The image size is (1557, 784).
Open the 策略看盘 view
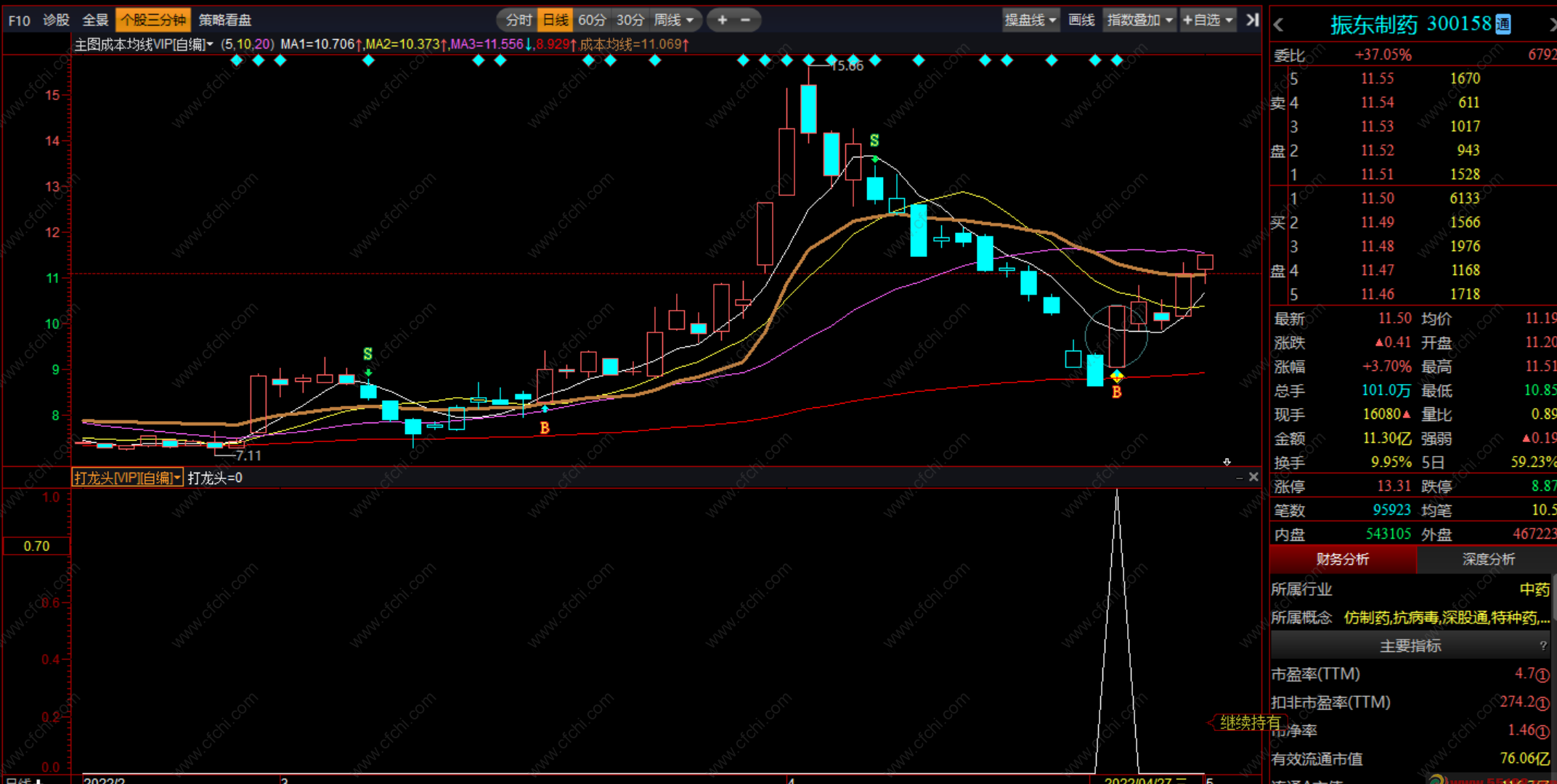coord(225,20)
